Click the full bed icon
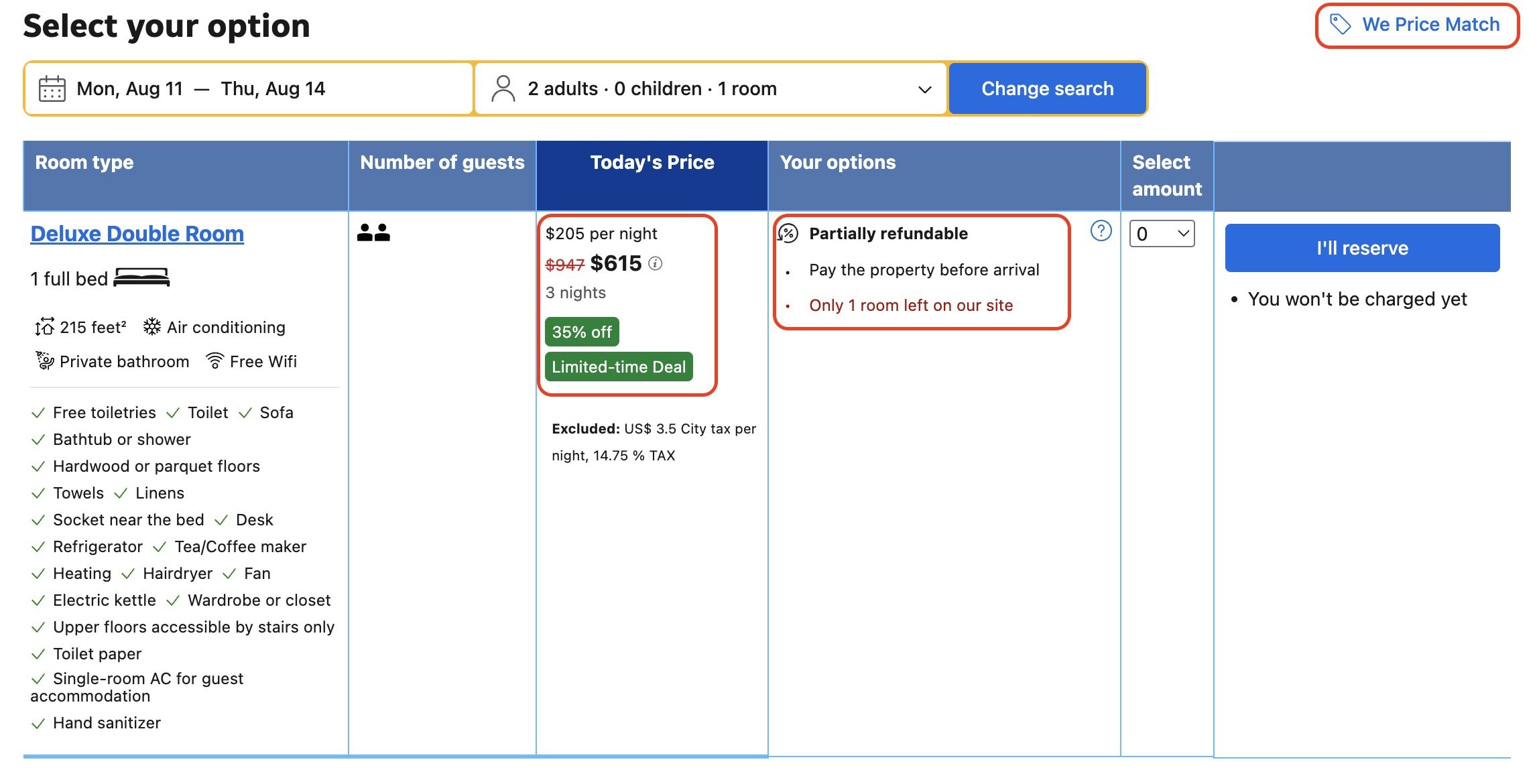The image size is (1539, 784). (x=141, y=277)
